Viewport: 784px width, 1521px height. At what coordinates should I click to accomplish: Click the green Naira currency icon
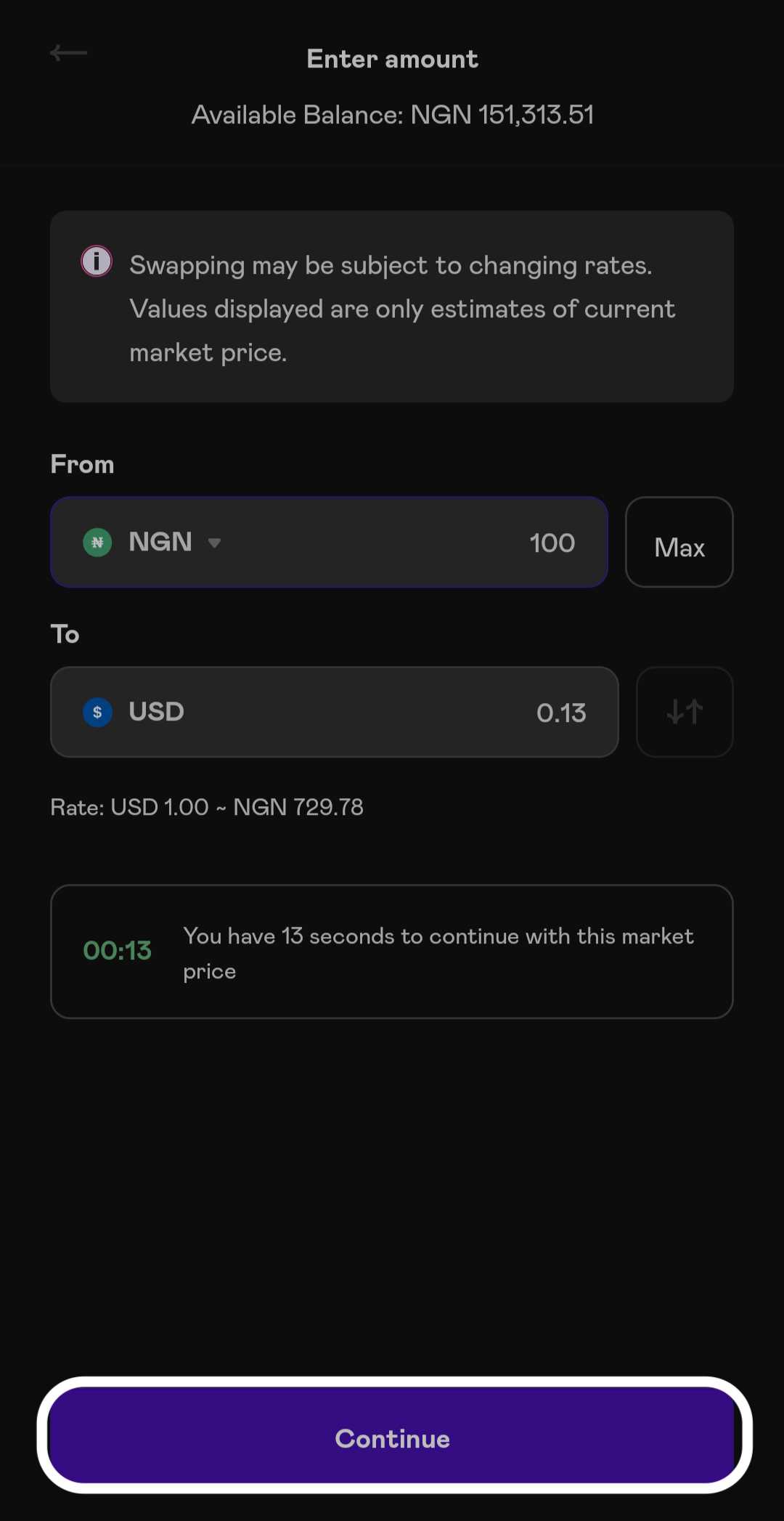(x=97, y=542)
